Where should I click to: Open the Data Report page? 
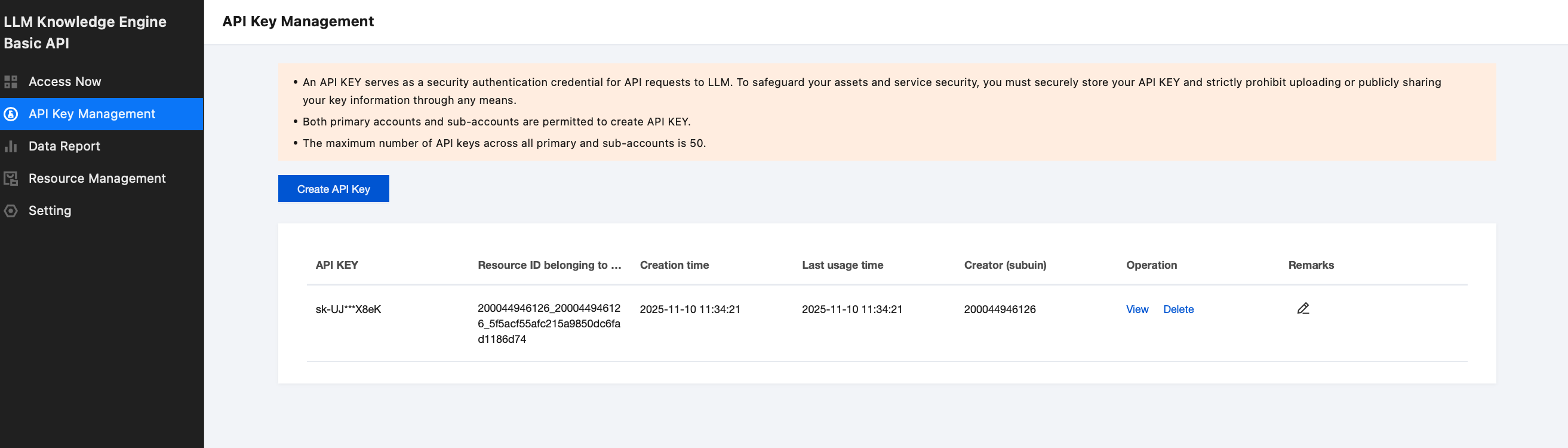tap(64, 146)
